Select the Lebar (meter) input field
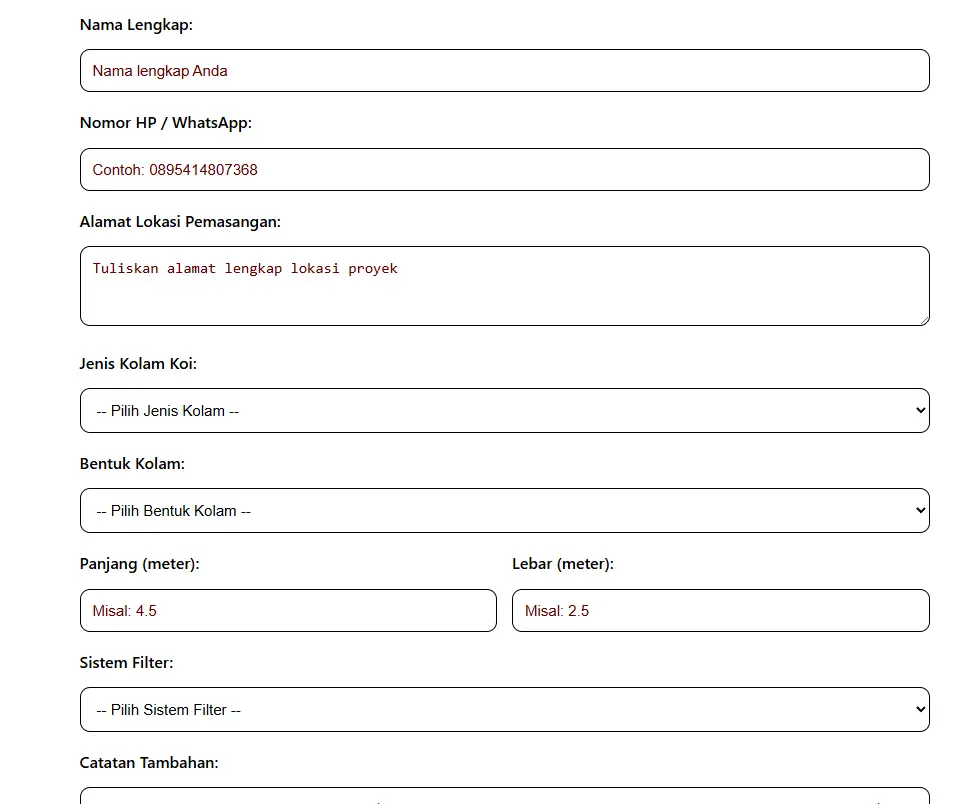The width and height of the screenshot is (971, 804). point(720,611)
